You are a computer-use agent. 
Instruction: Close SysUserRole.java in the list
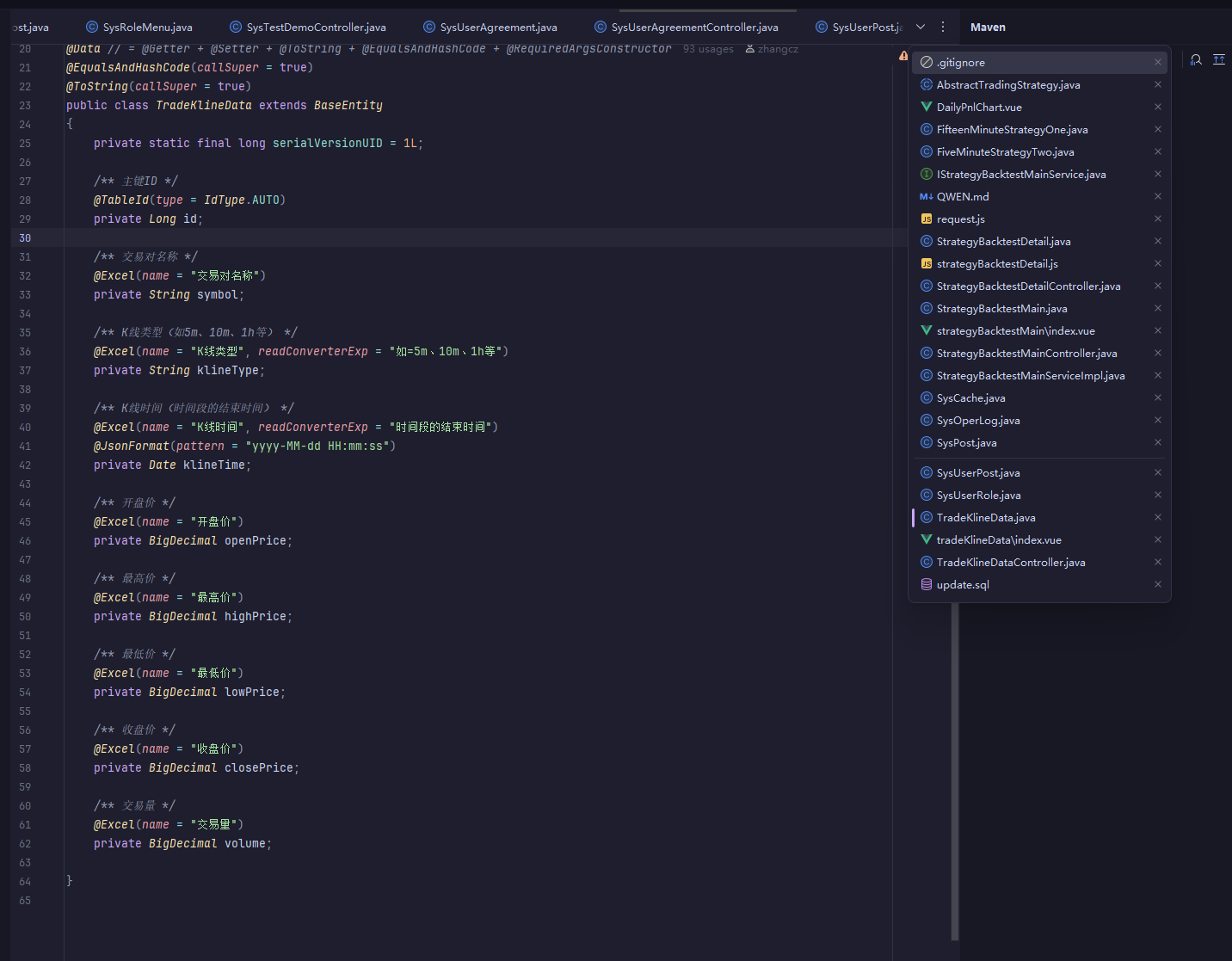tap(1158, 496)
